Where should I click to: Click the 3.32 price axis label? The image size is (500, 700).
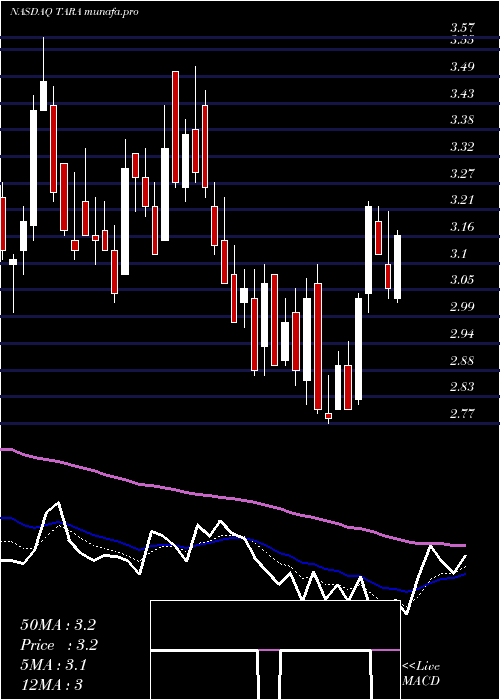[462, 147]
